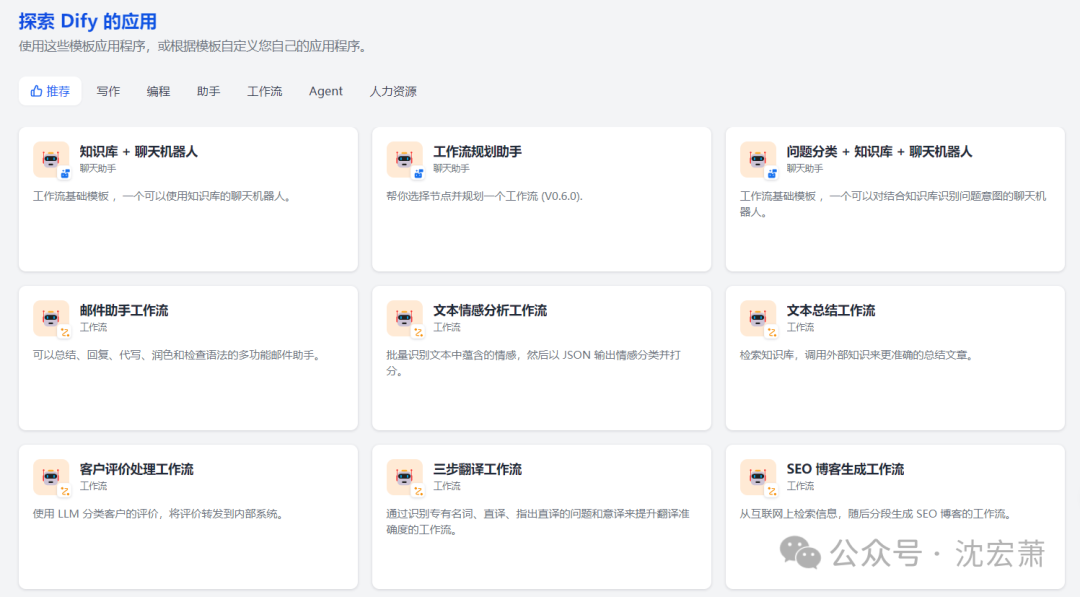This screenshot has height=597, width=1080.
Task: Switch to the 编程 tab
Action: [158, 91]
